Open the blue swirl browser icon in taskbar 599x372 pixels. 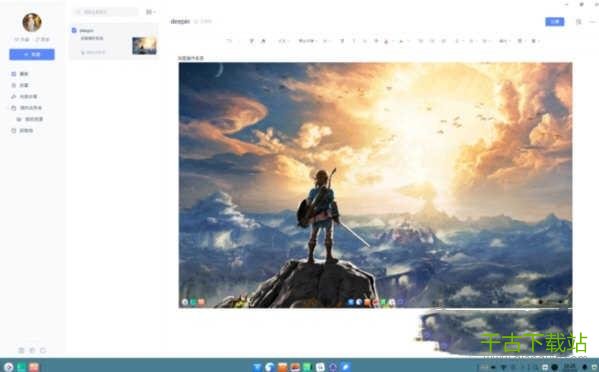[x=270, y=367]
